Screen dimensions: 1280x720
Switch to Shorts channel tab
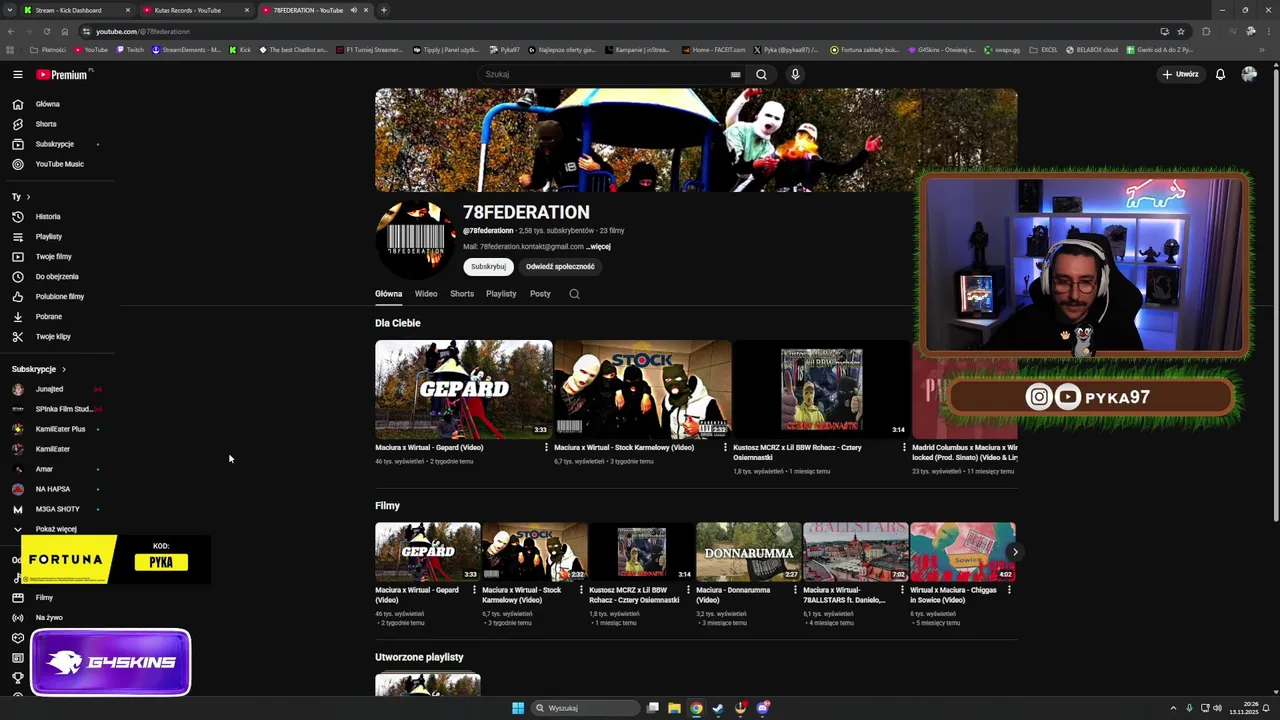click(x=462, y=294)
